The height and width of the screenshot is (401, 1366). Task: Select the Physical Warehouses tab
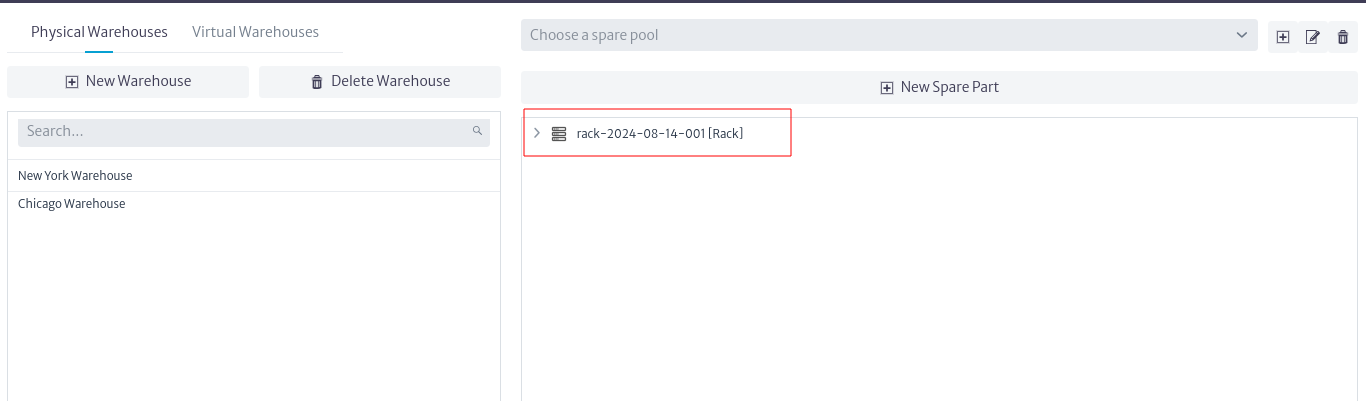point(99,32)
